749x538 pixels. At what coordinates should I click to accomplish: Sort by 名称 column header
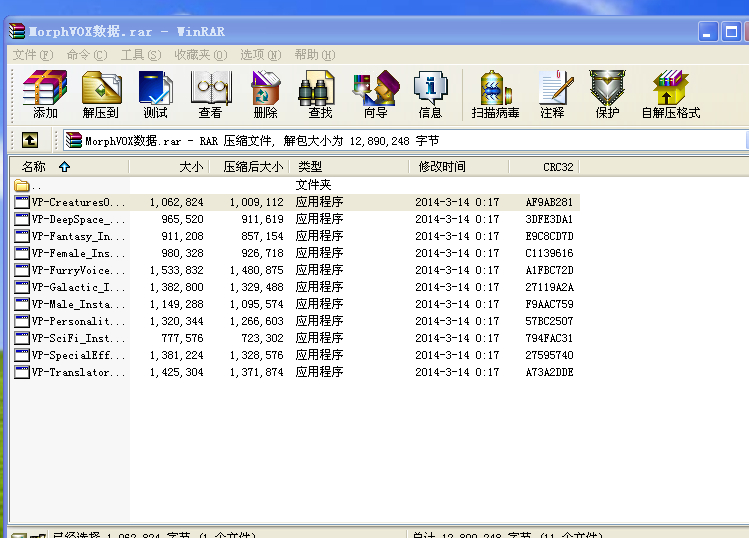69,167
